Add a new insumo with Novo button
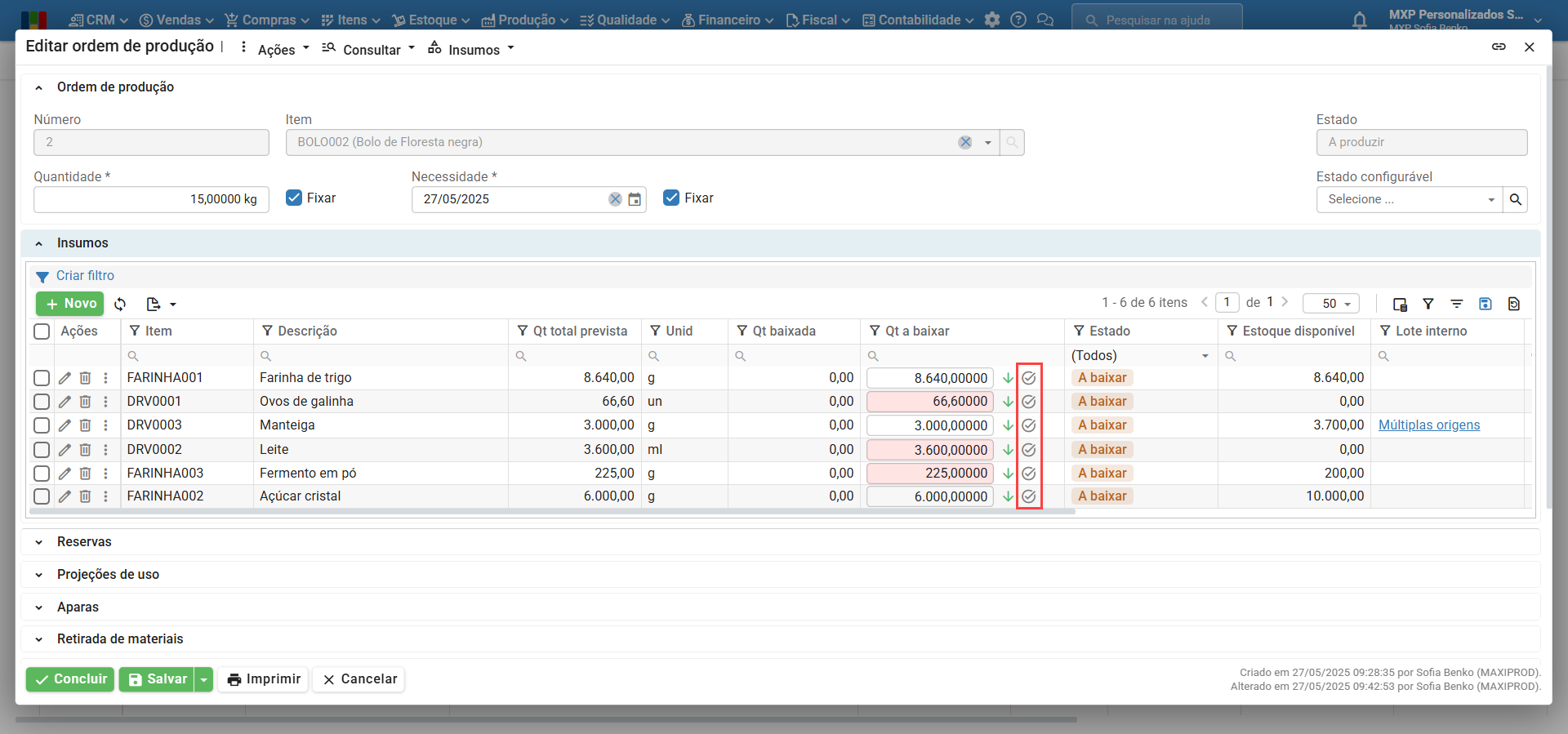This screenshot has height=734, width=1568. [x=70, y=304]
